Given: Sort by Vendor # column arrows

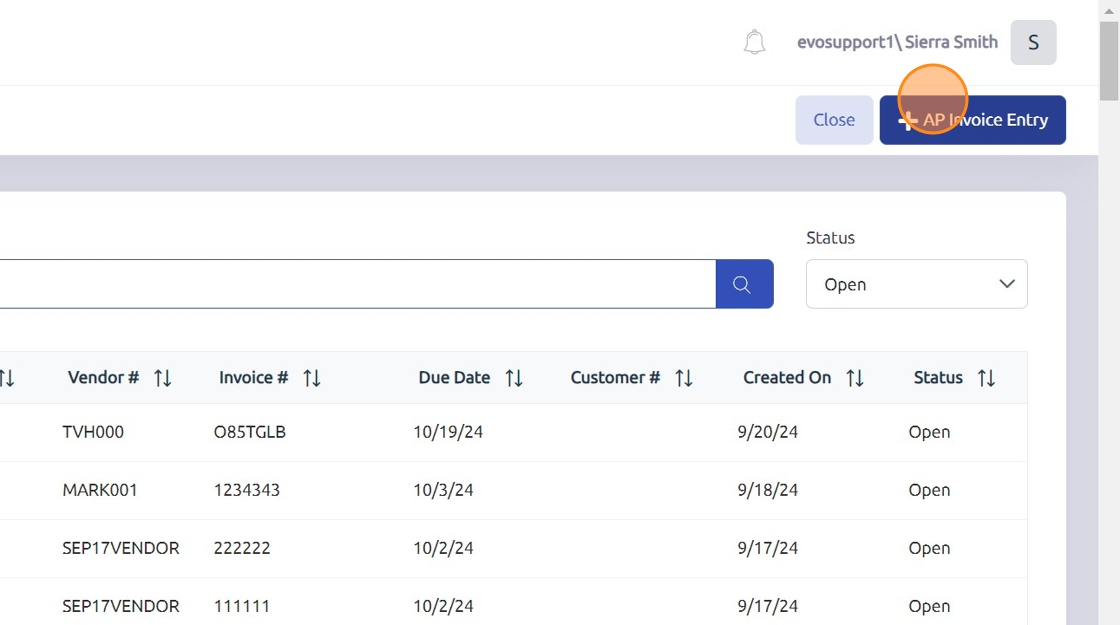Looking at the screenshot, I should pos(163,378).
